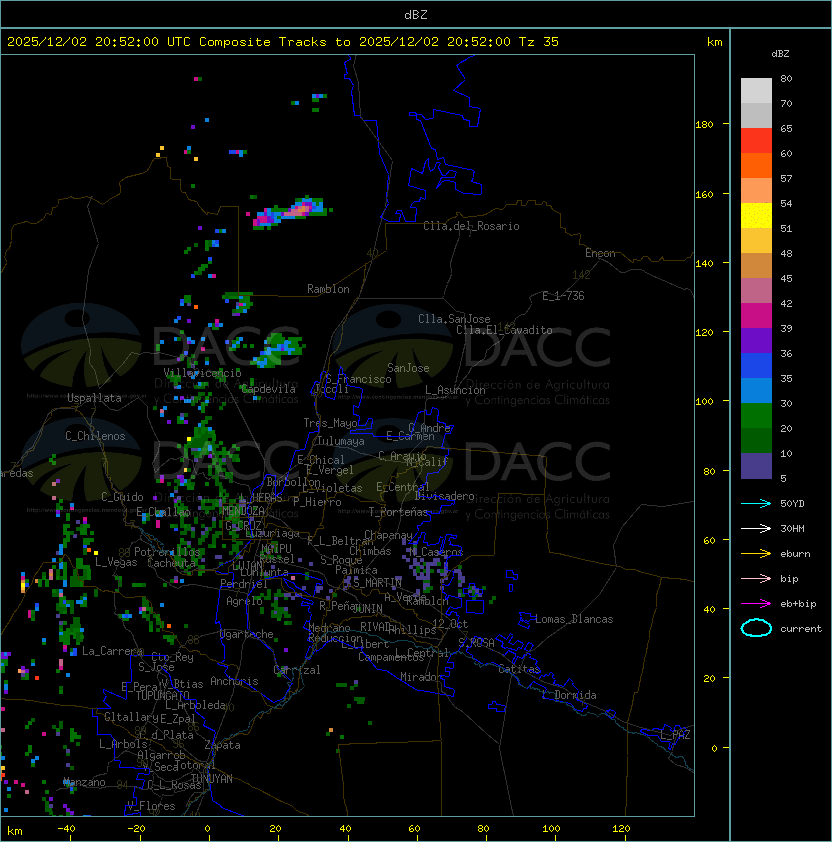This screenshot has width=832, height=842.
Task: Select the 'Anchoris' map label
Action: point(234,681)
